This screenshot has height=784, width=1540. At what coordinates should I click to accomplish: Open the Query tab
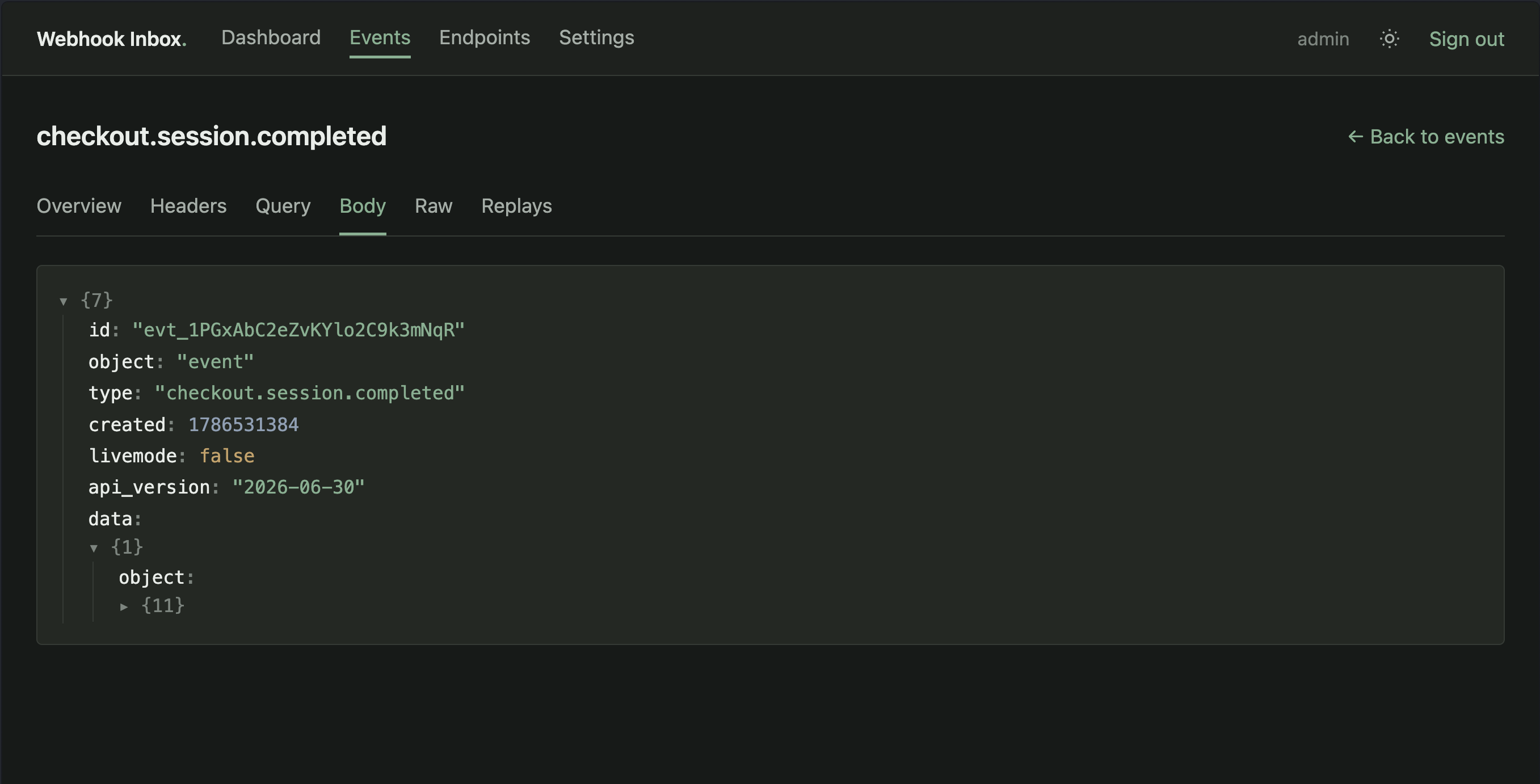(283, 205)
